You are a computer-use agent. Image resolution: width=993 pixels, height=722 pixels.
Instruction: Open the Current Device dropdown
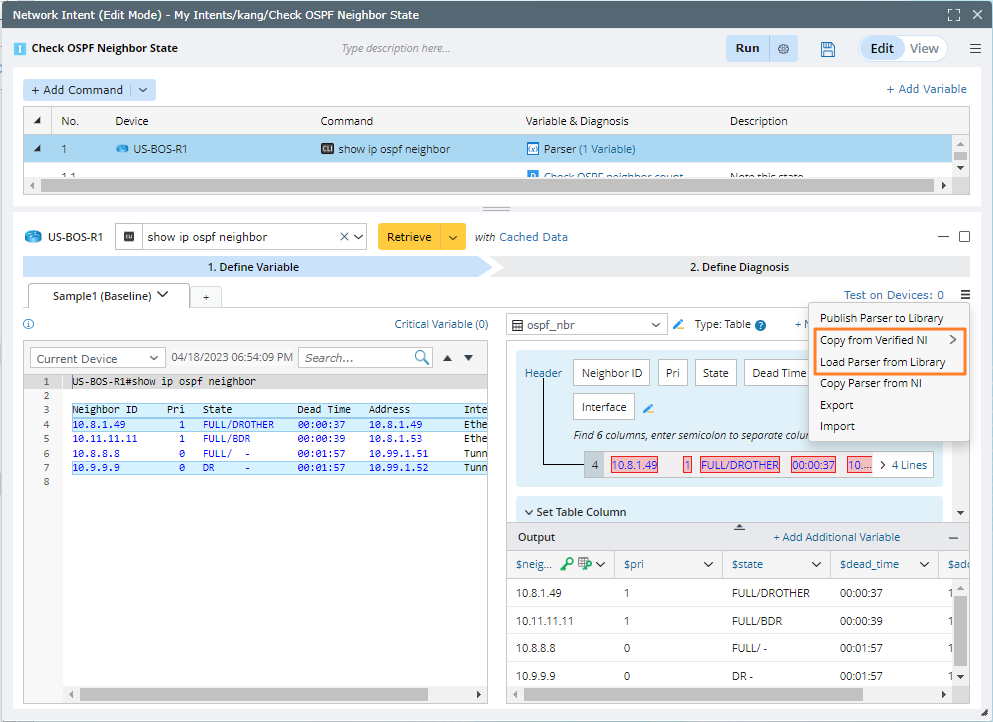tap(98, 358)
